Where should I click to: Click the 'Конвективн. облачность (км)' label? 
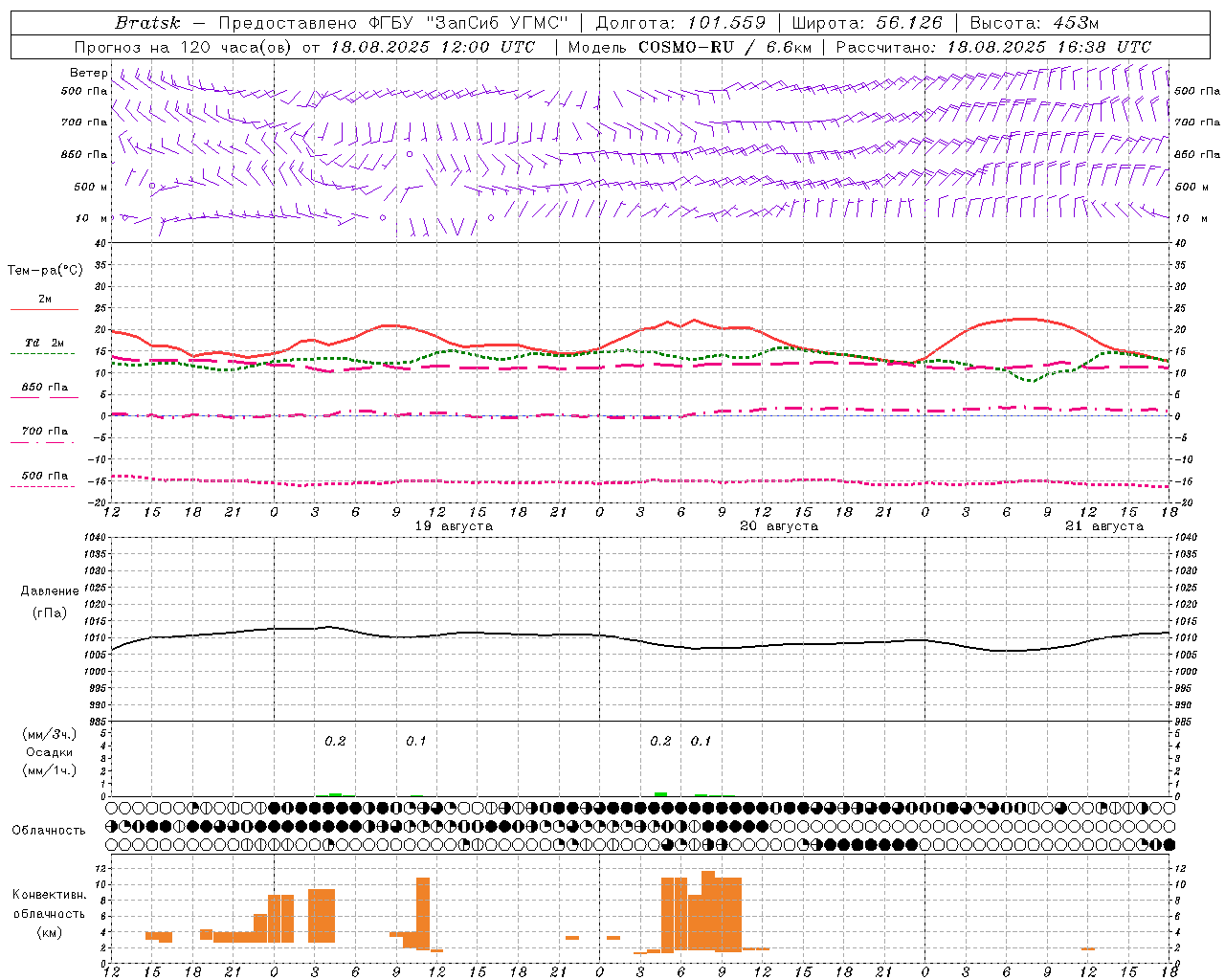coord(49,913)
